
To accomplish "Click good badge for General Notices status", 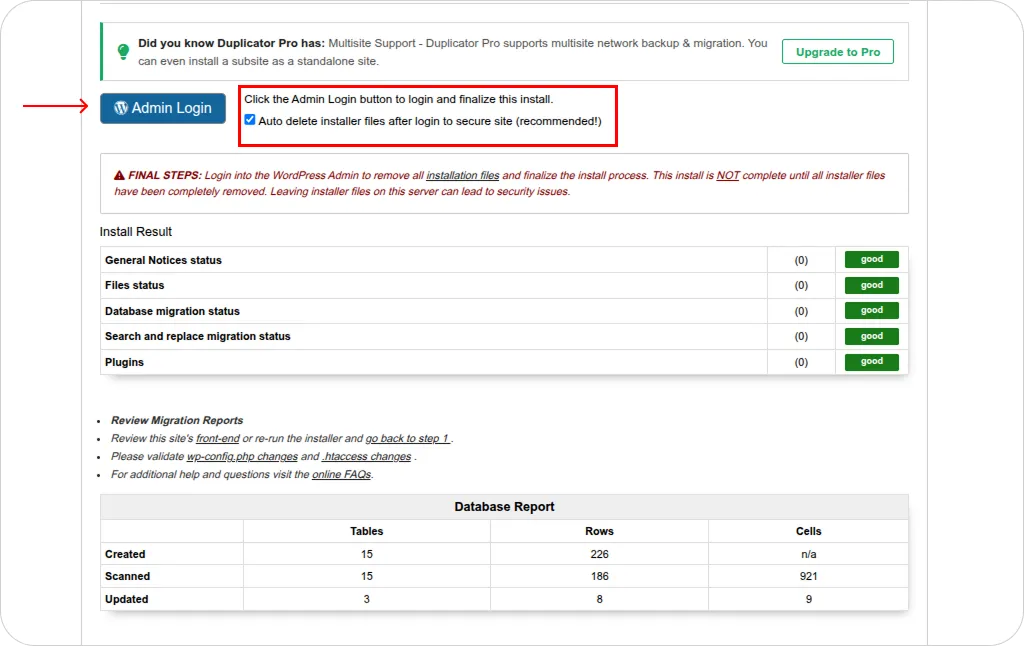I will tap(871, 259).
